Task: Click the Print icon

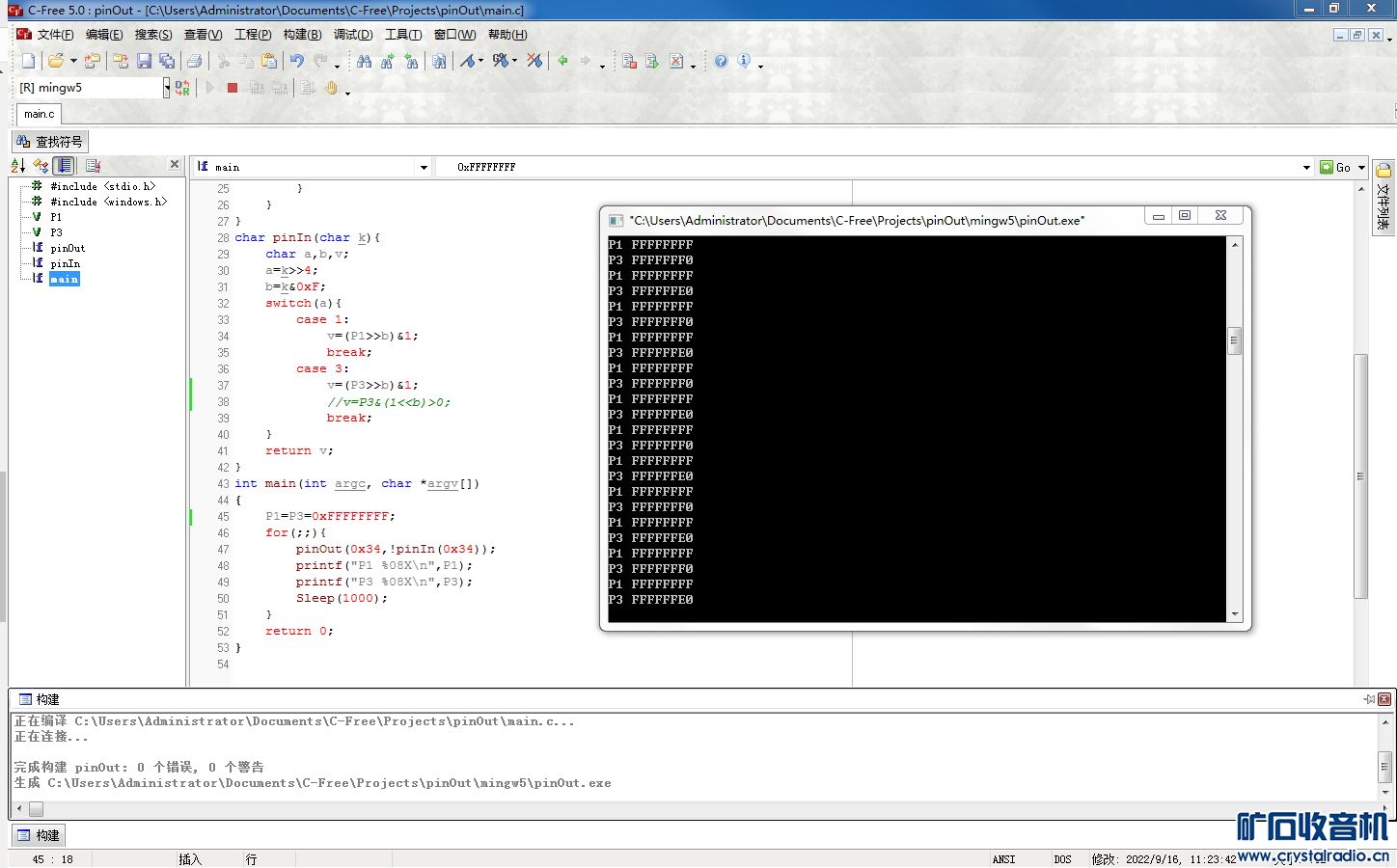Action: pos(194,61)
